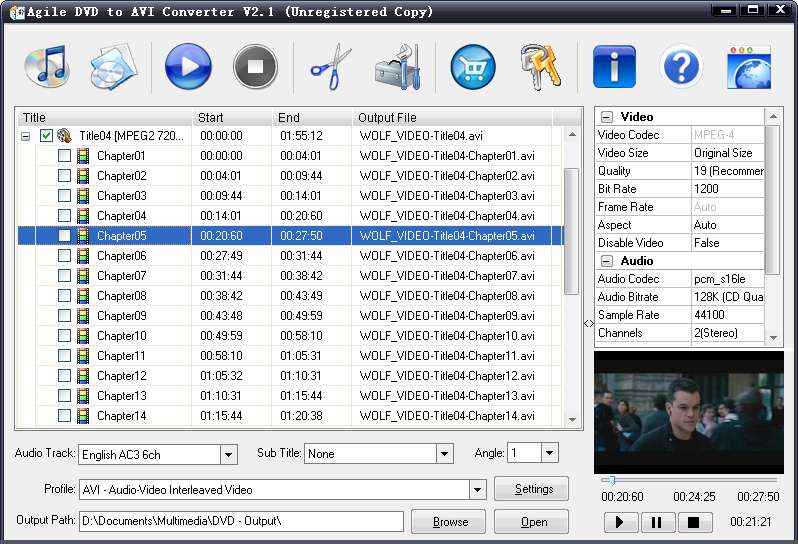Open the Sub Title dropdown
The height and width of the screenshot is (544, 798).
(x=444, y=453)
